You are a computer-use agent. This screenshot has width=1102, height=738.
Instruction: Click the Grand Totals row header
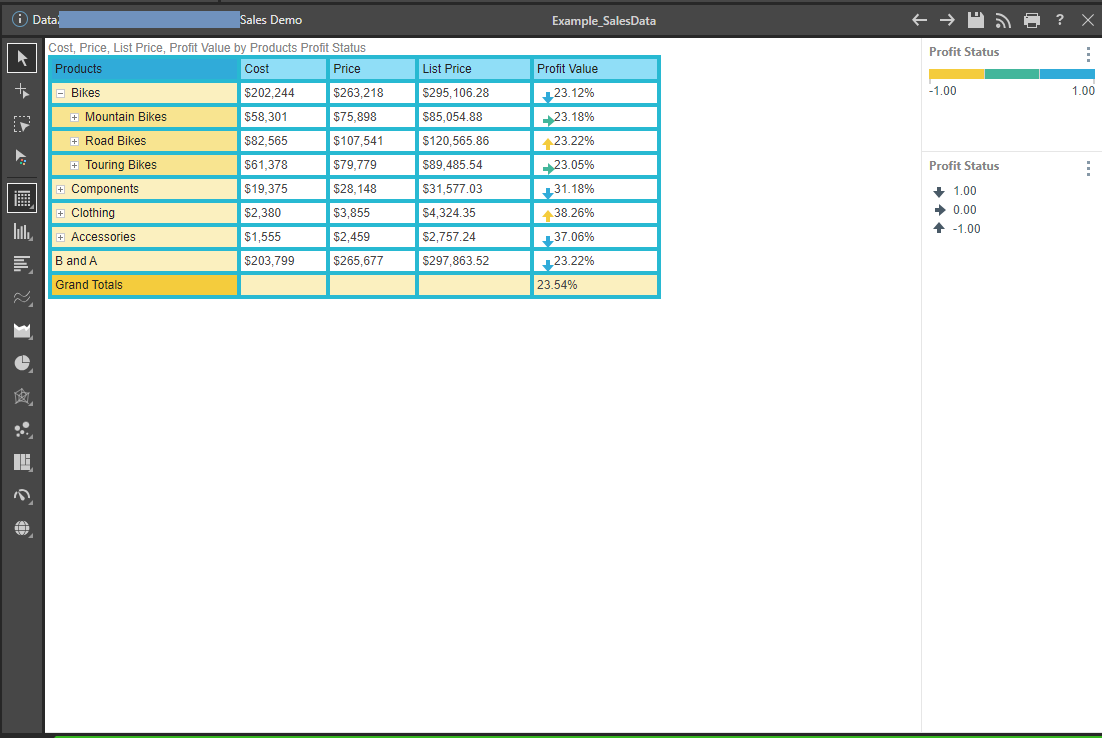pos(144,285)
